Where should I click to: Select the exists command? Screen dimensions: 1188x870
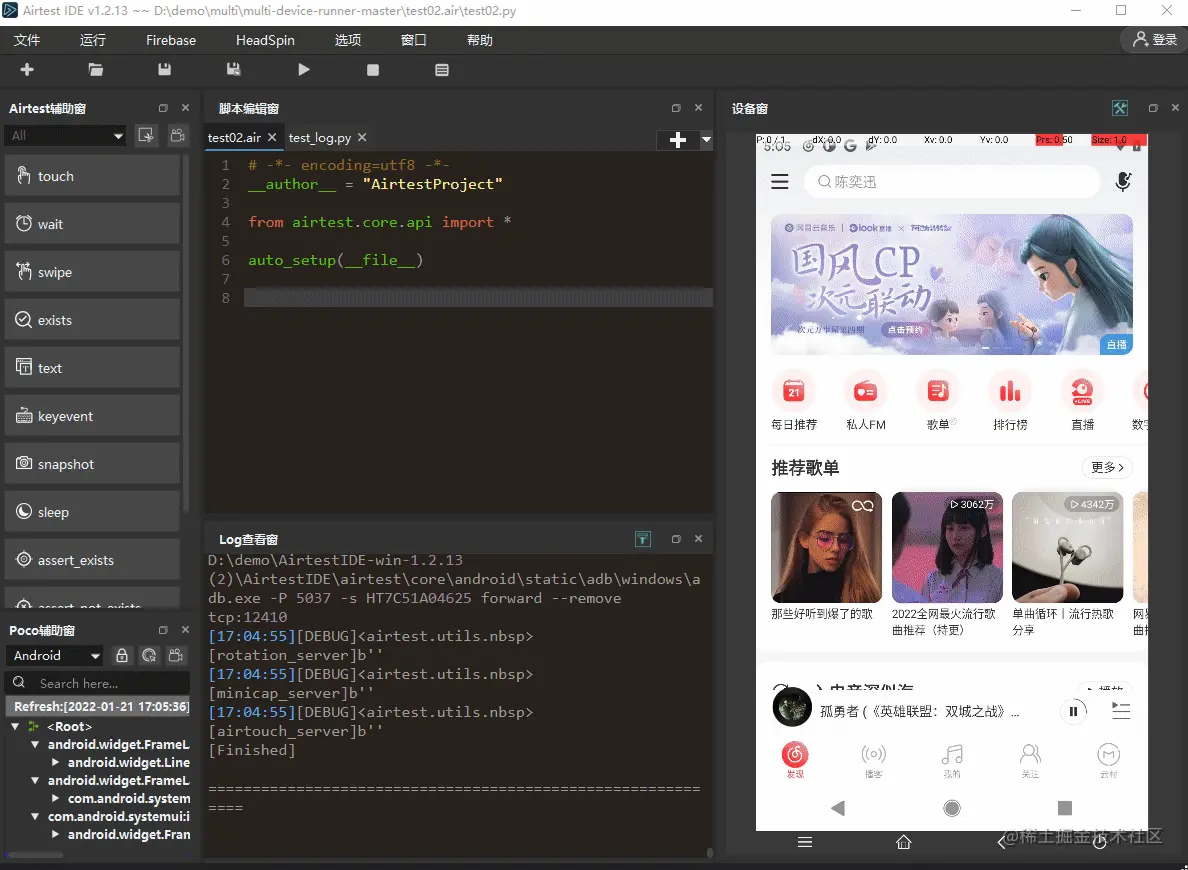92,320
